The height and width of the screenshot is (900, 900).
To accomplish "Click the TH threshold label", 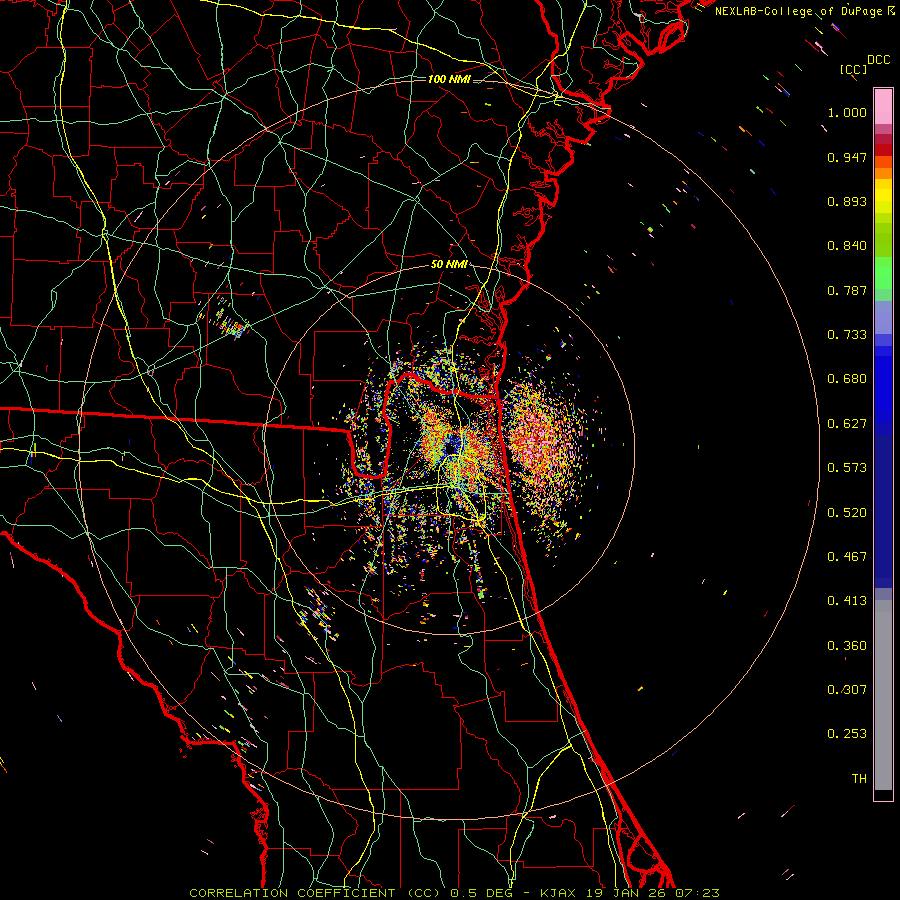I will click(859, 779).
